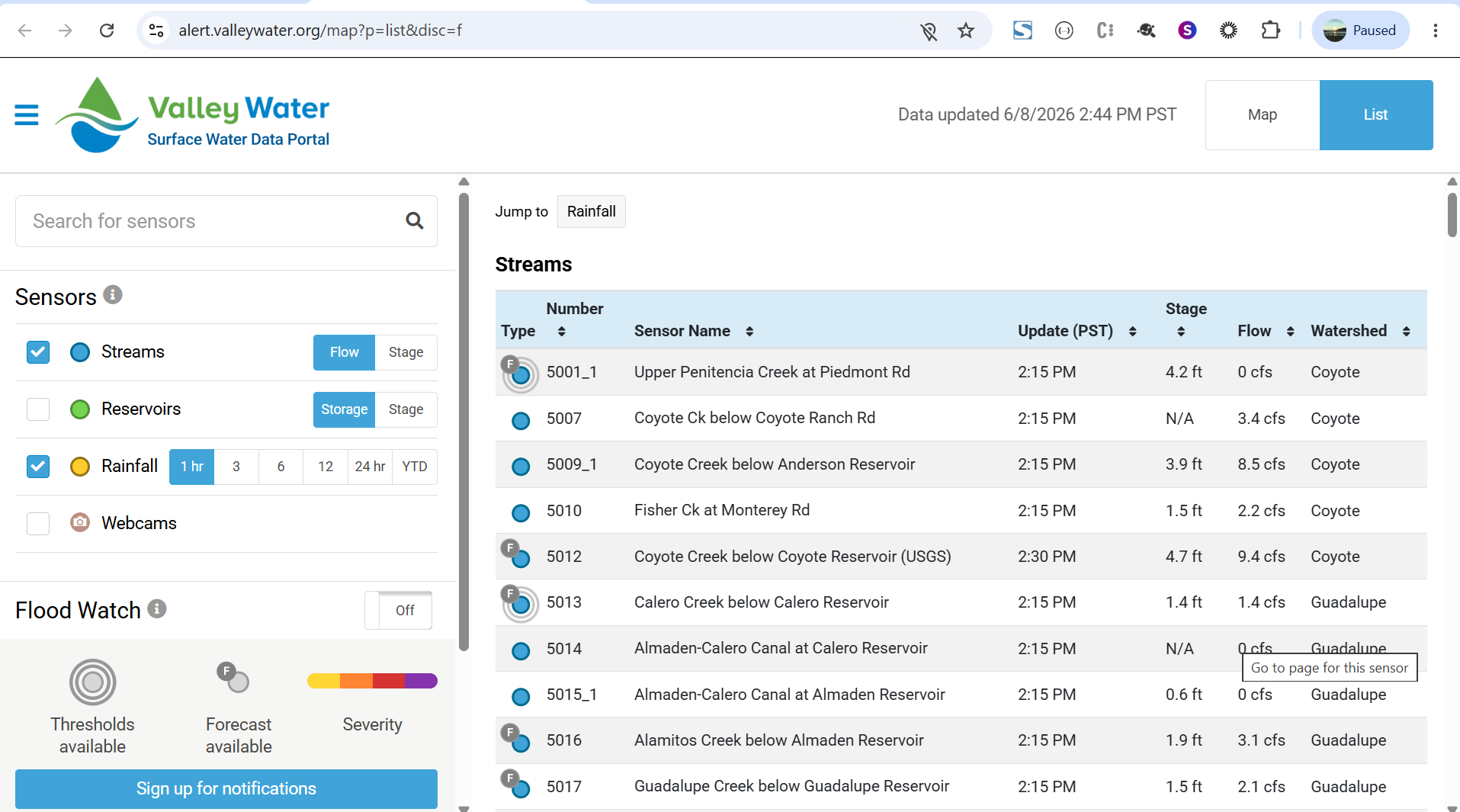1460x812 pixels.
Task: Toggle the Flood Watch Off switch
Action: [x=399, y=611]
